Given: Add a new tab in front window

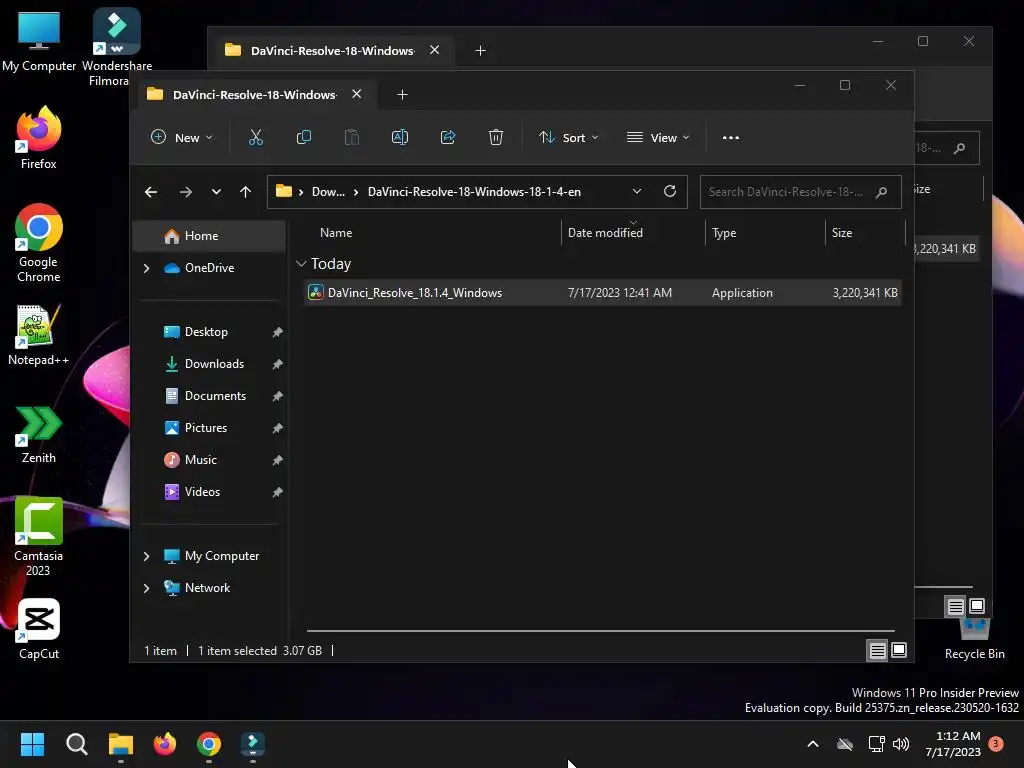Looking at the screenshot, I should tap(402, 95).
